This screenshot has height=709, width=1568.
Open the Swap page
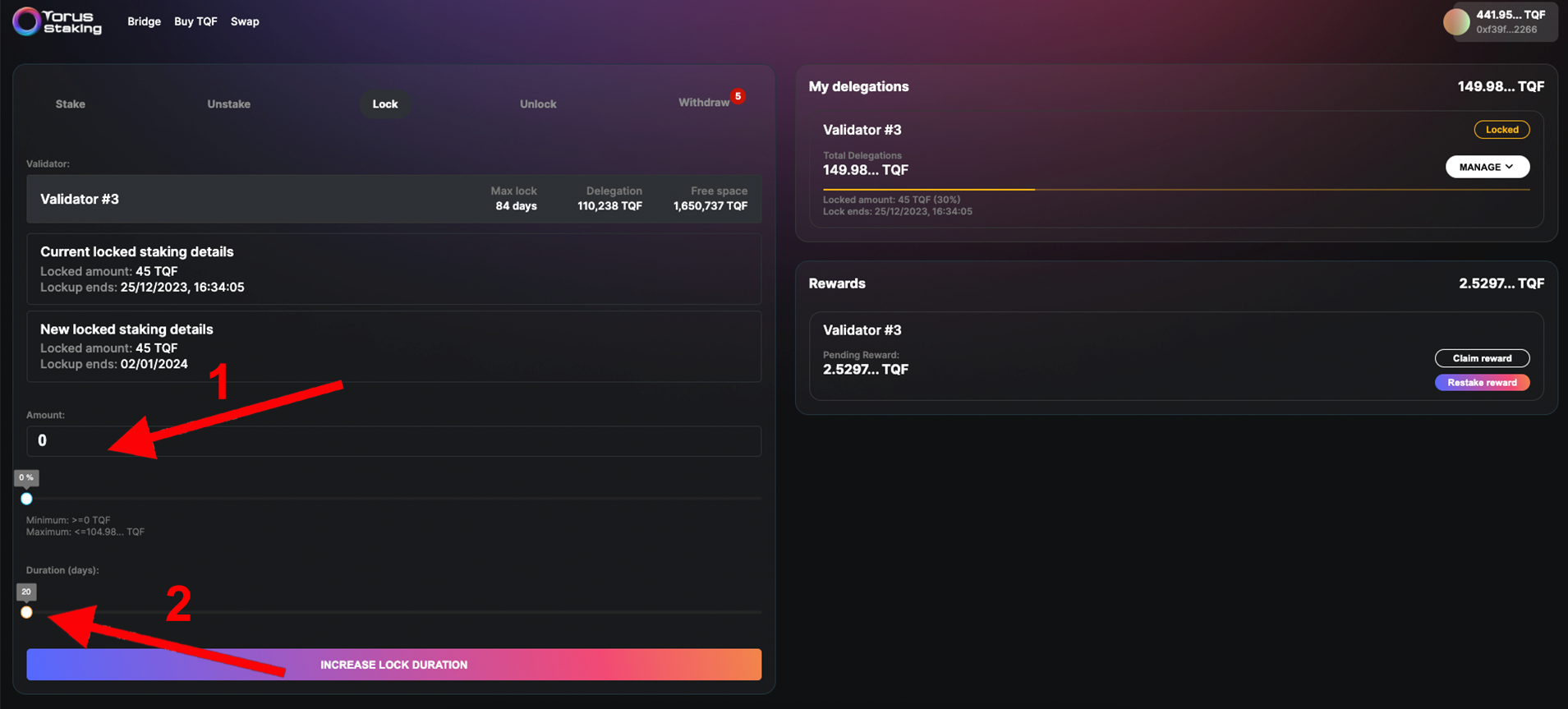click(x=245, y=21)
